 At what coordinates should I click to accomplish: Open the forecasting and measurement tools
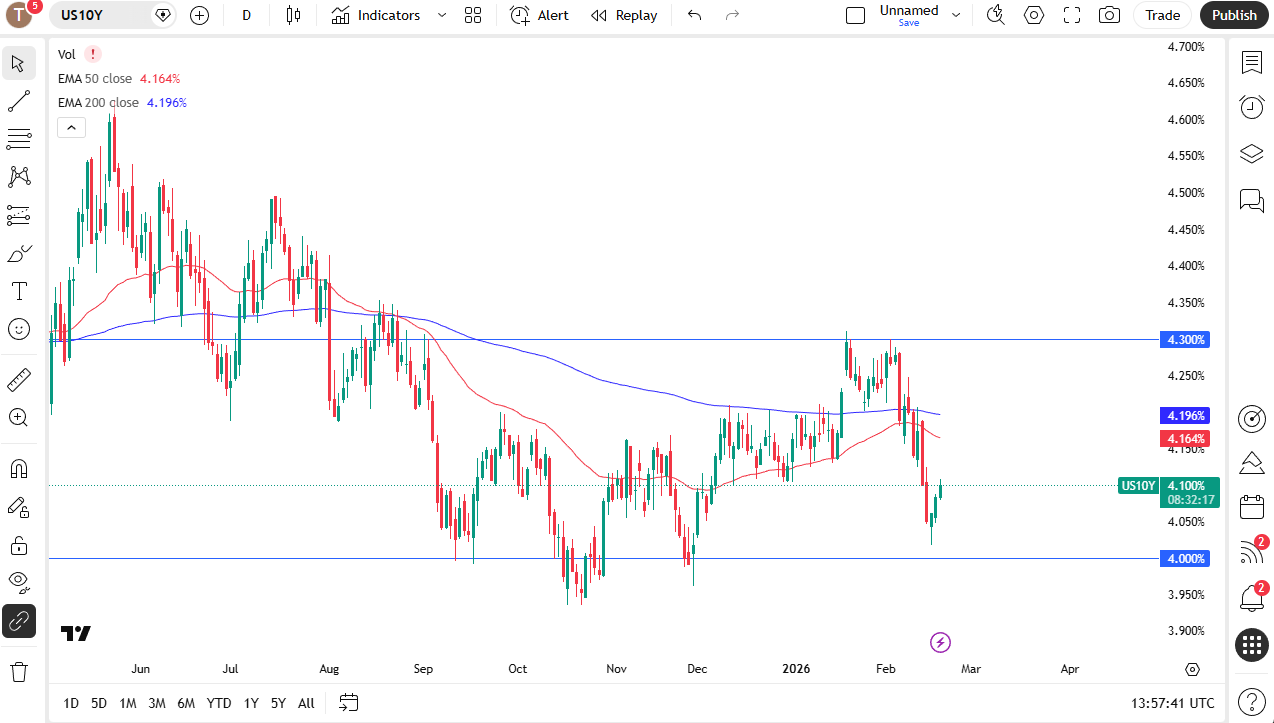(18, 215)
